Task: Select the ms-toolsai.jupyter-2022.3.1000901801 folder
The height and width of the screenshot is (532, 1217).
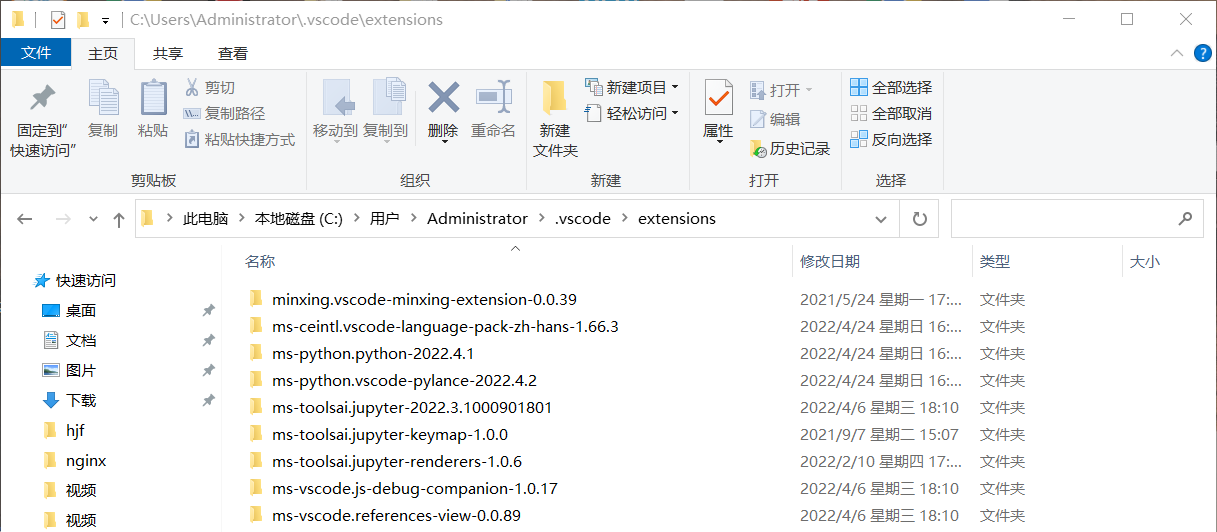Action: coord(412,407)
